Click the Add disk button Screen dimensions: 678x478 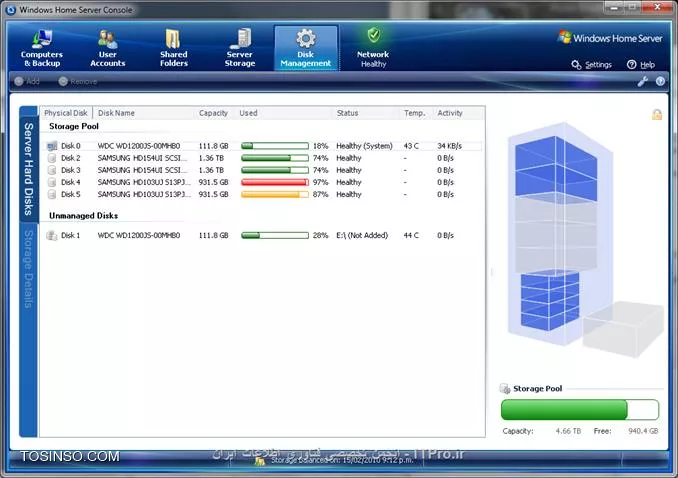click(27, 81)
